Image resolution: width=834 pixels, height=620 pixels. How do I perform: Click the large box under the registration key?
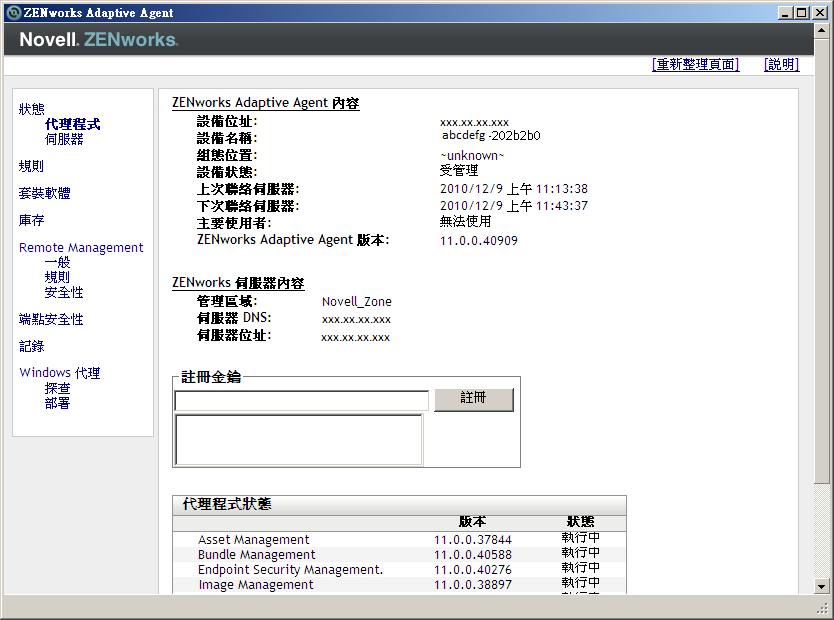click(299, 440)
